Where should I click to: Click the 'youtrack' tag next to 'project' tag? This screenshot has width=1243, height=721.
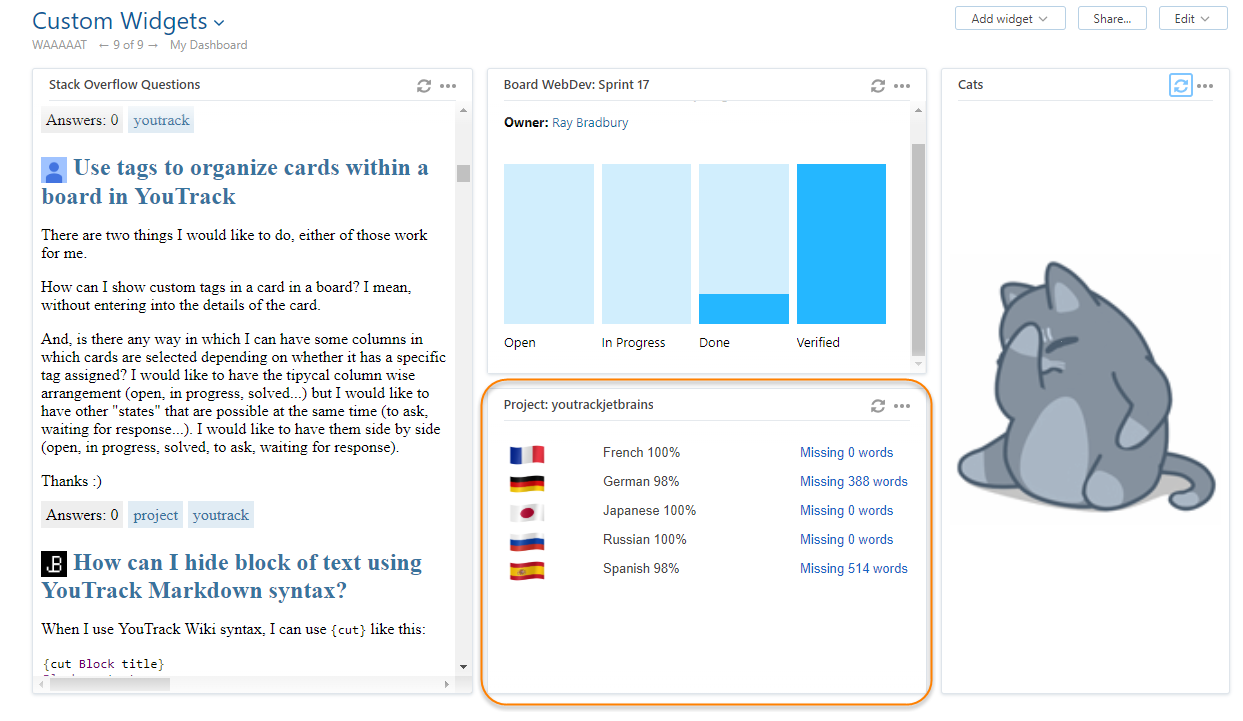coord(221,515)
